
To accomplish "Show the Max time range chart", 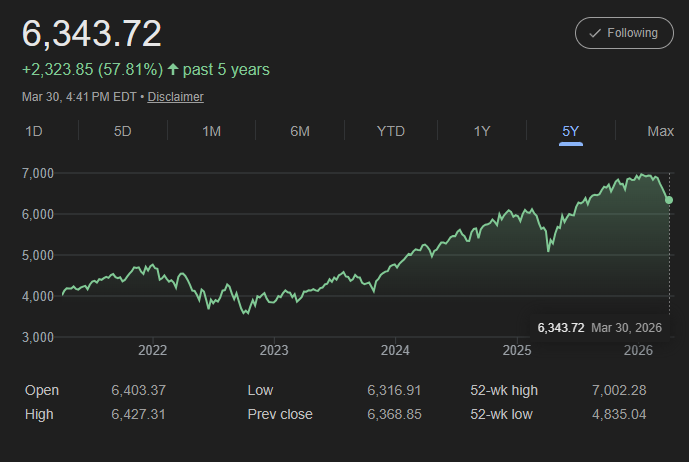I will point(660,132).
